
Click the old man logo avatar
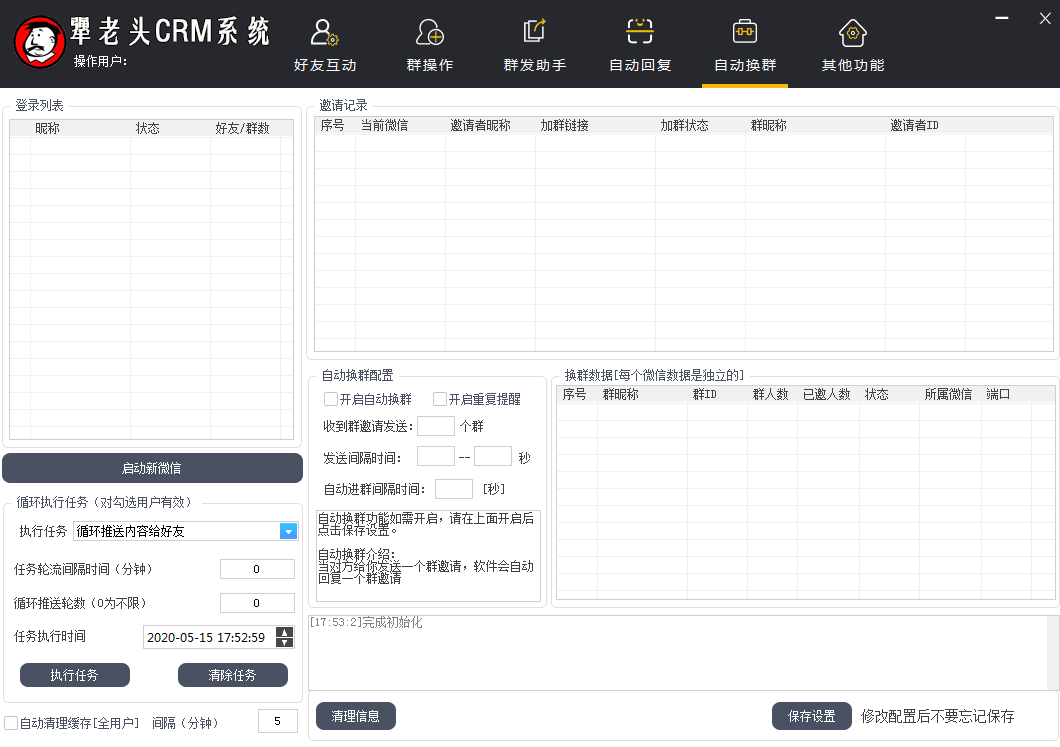39,44
